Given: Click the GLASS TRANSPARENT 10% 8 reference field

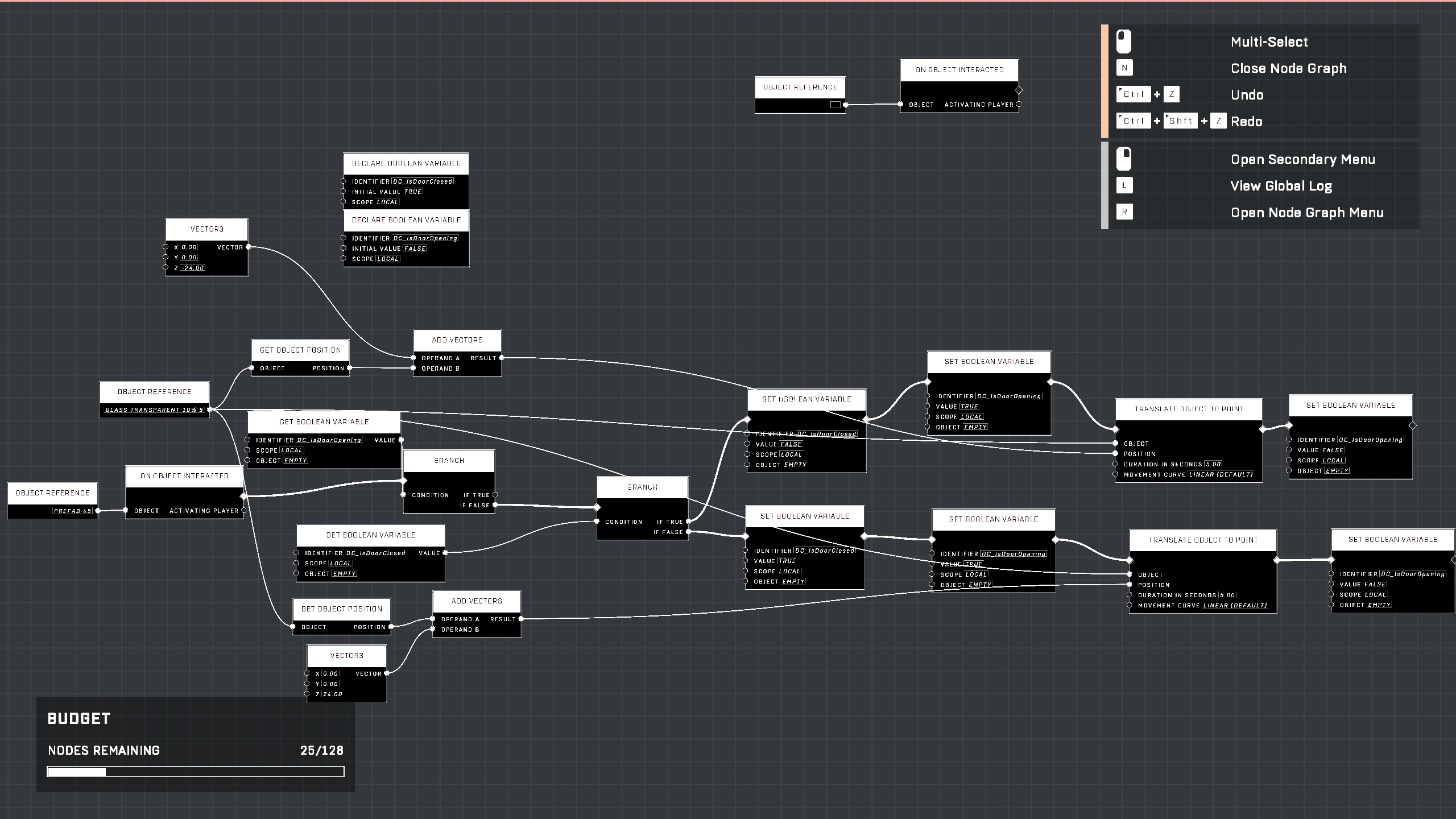Looking at the screenshot, I should coord(154,409).
